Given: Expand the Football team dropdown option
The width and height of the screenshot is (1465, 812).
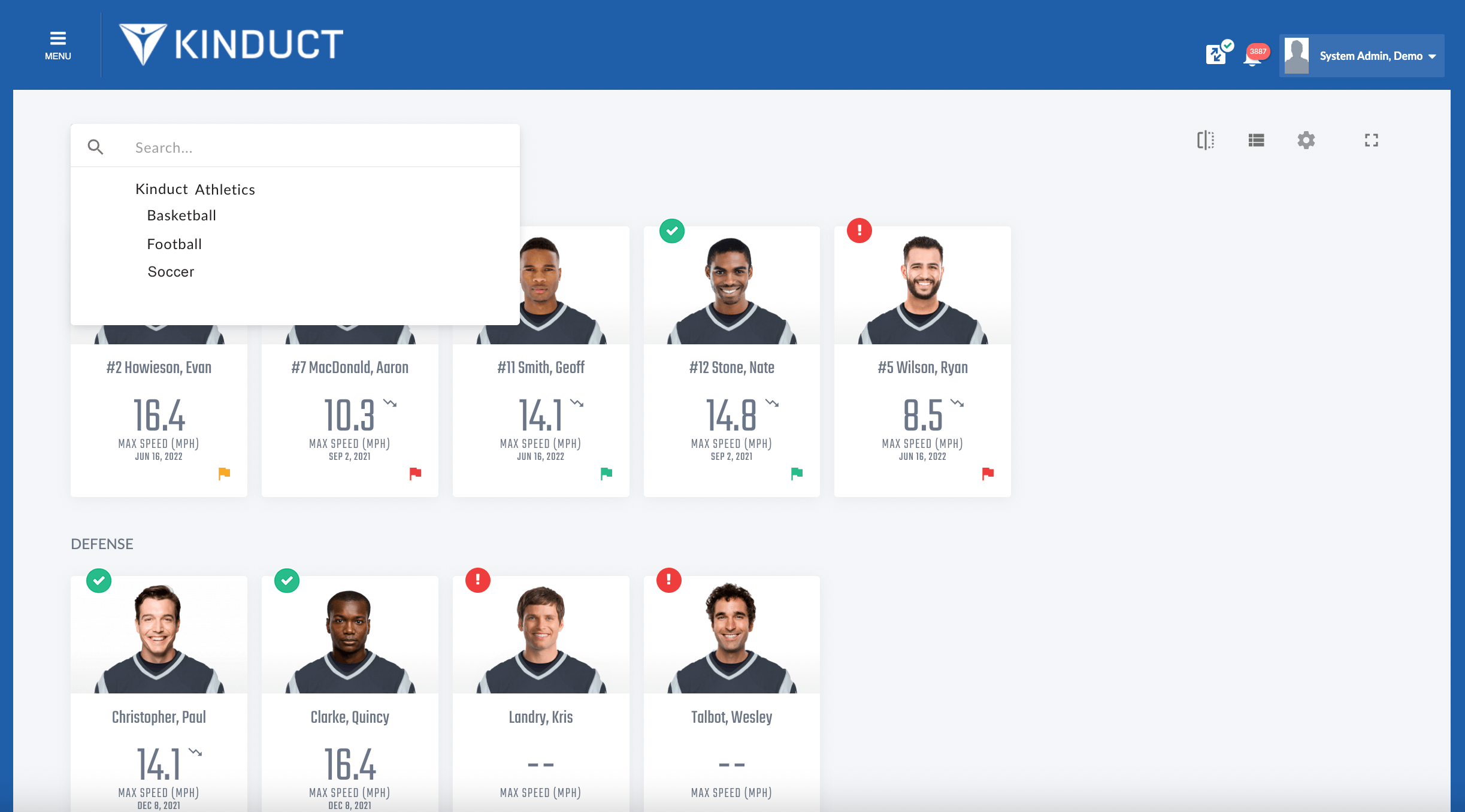Looking at the screenshot, I should click(175, 243).
